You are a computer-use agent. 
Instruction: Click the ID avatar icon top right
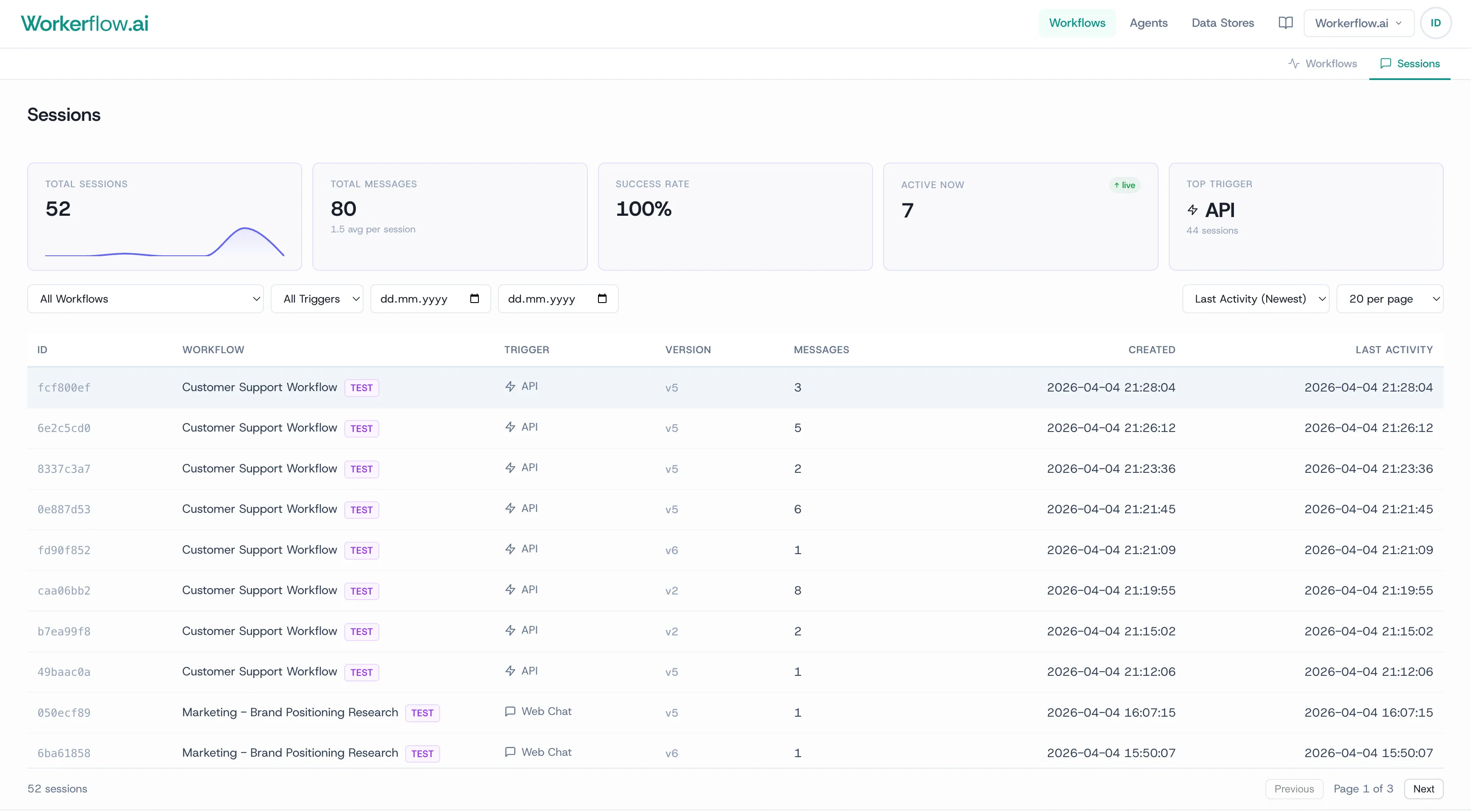click(x=1436, y=23)
